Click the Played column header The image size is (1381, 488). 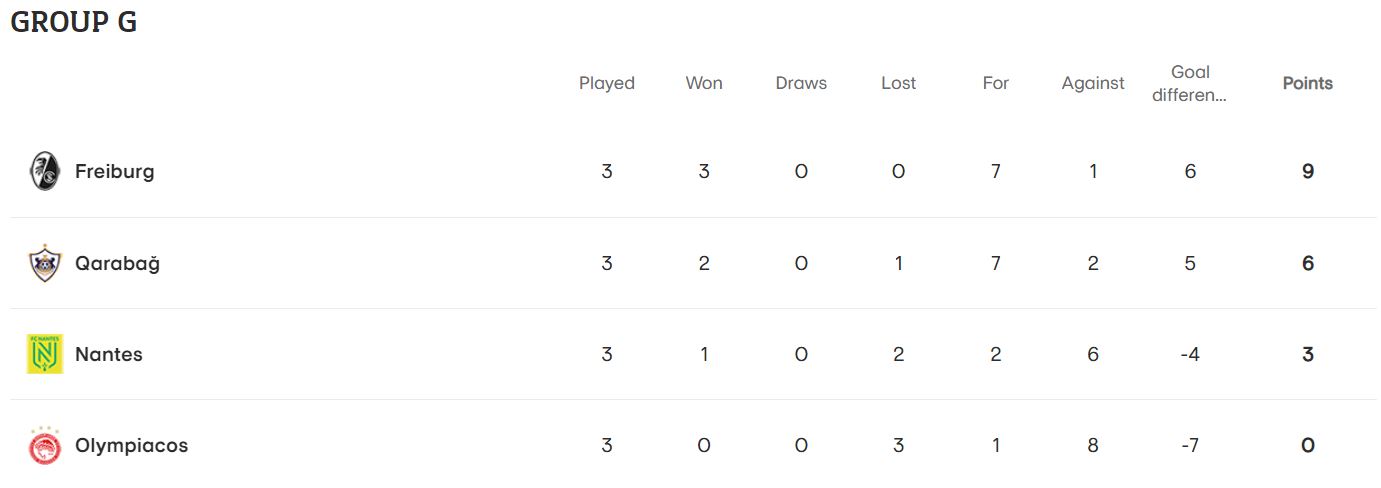pos(607,83)
